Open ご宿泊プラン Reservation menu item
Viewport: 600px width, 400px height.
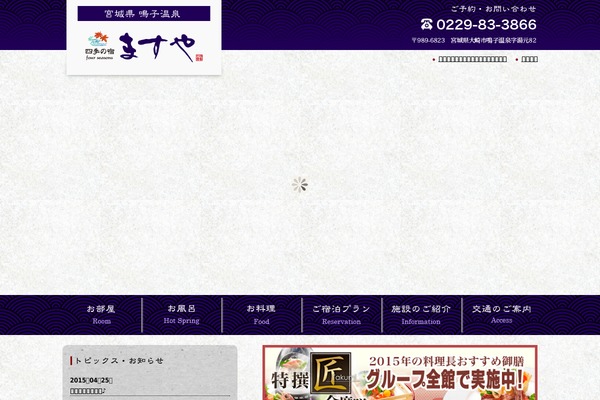pyautogui.click(x=342, y=315)
